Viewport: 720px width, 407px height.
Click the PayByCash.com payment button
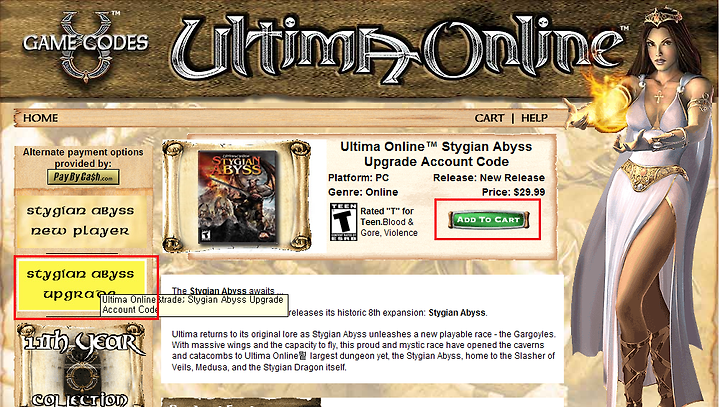83,177
